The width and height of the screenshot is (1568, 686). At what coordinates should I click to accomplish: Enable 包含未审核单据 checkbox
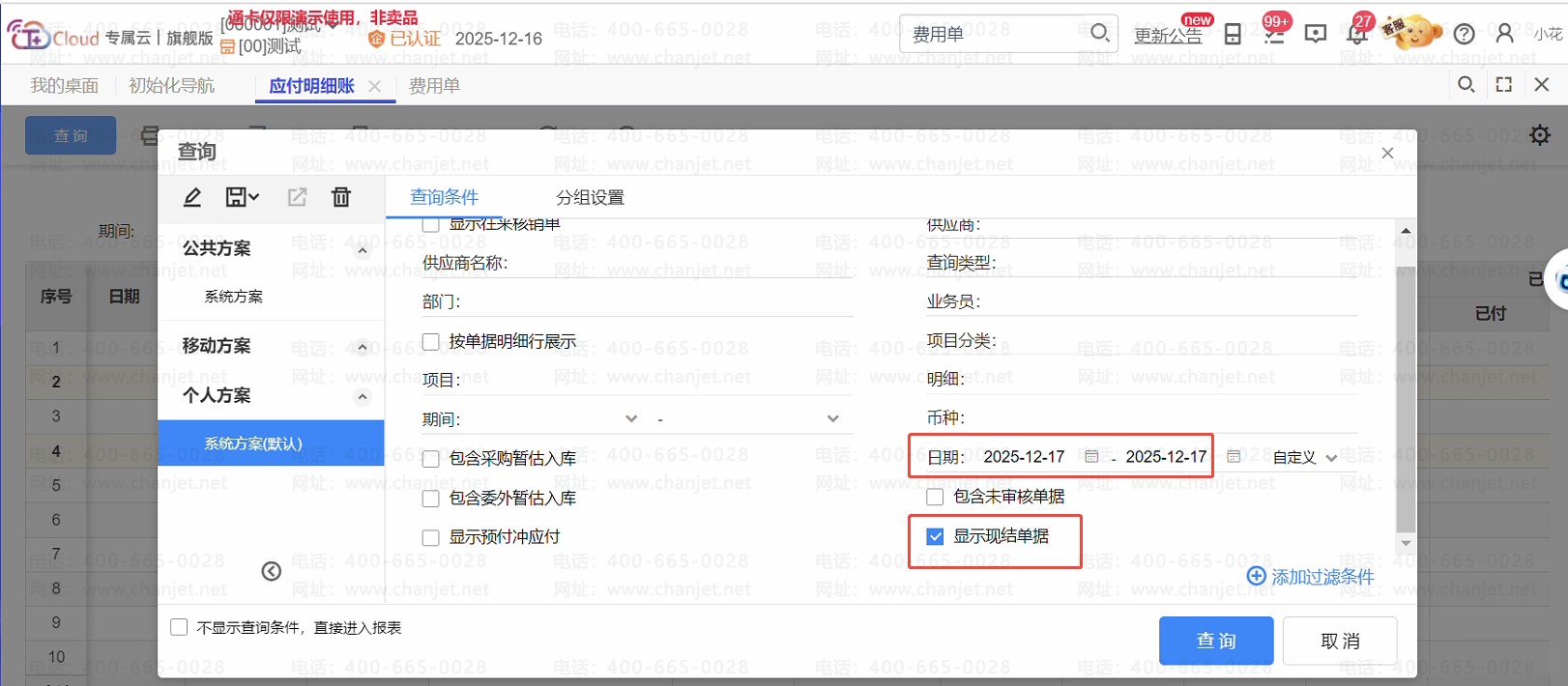(935, 497)
